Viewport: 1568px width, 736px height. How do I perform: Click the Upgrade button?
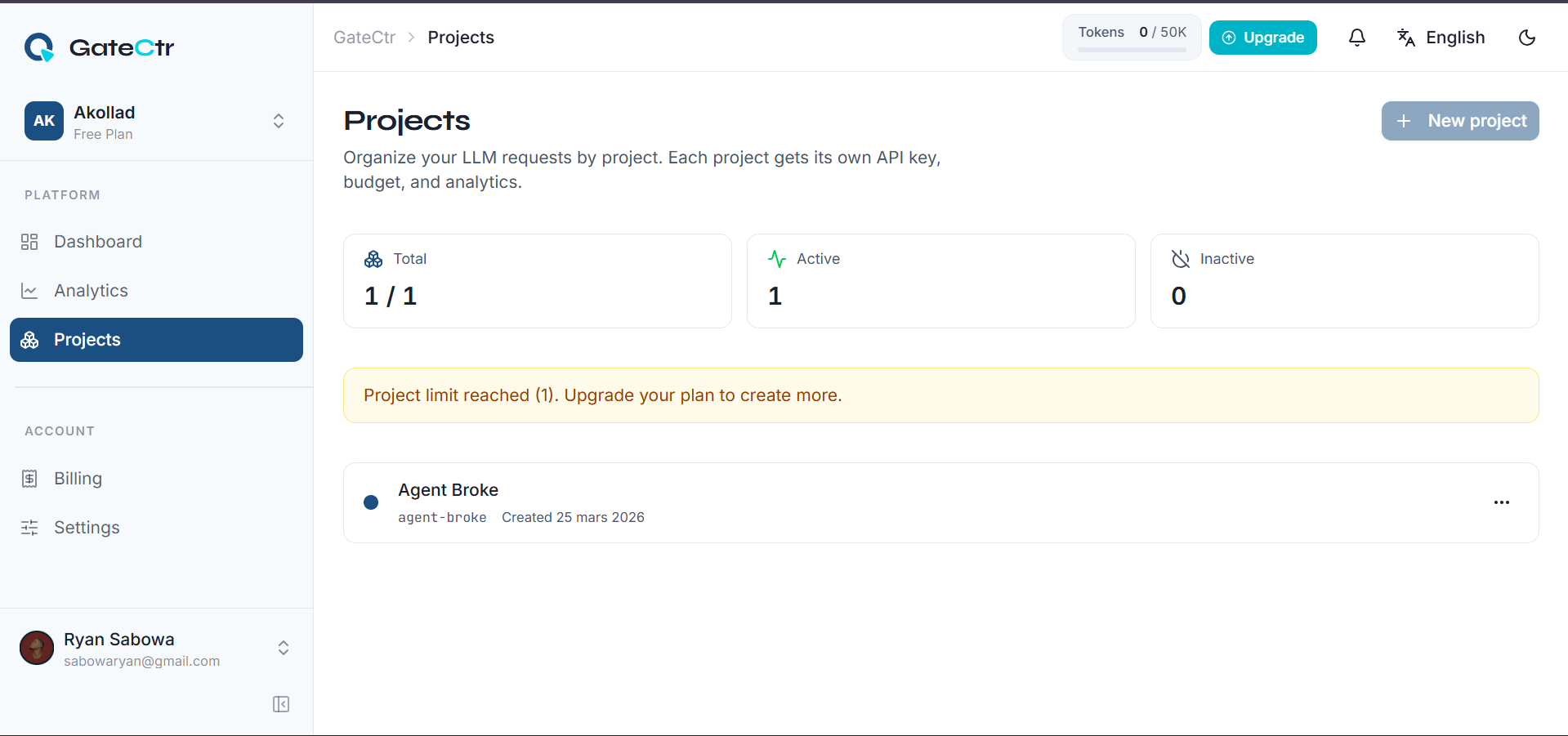point(1262,38)
